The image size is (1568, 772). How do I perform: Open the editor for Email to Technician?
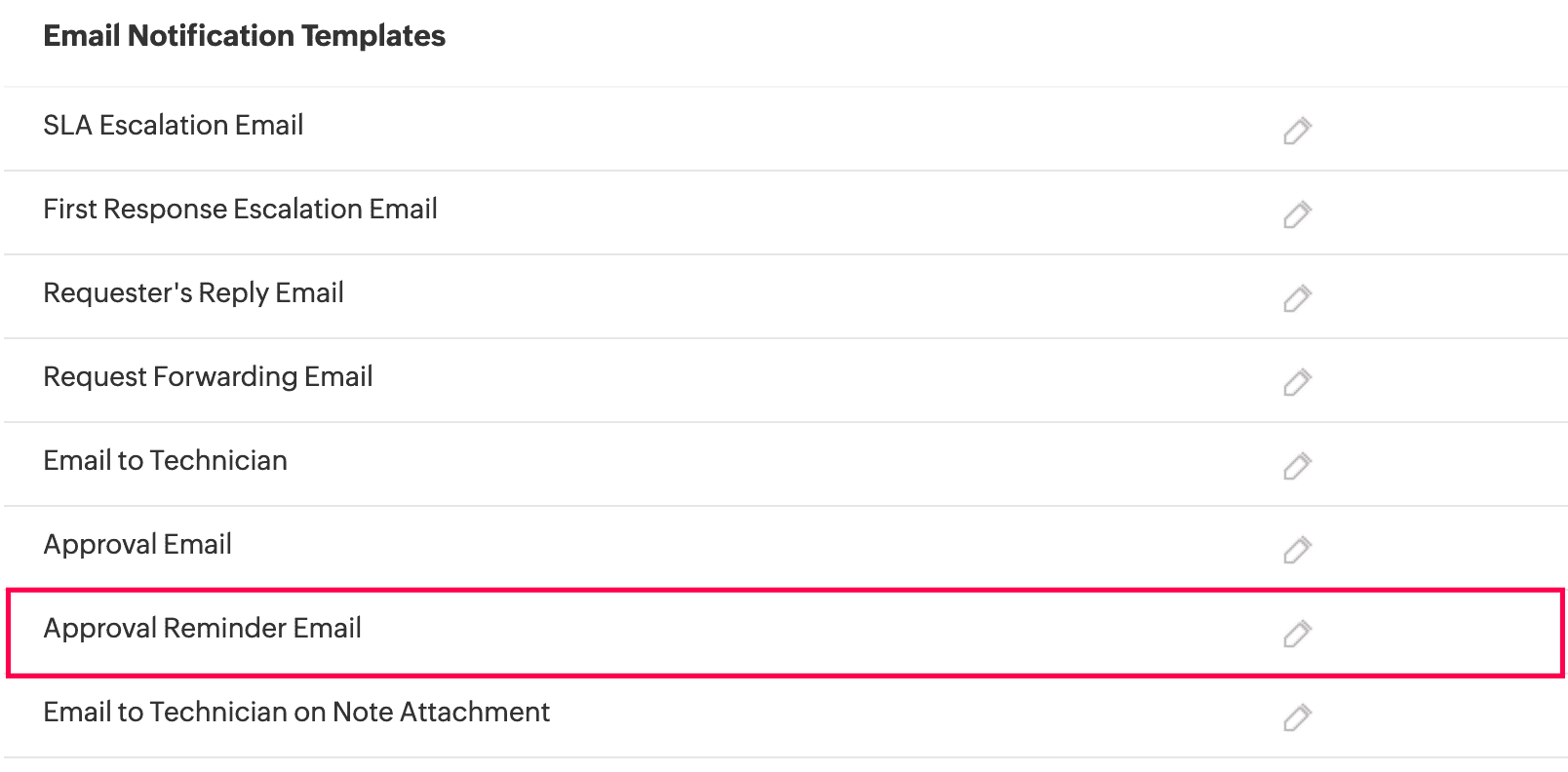[1297, 466]
